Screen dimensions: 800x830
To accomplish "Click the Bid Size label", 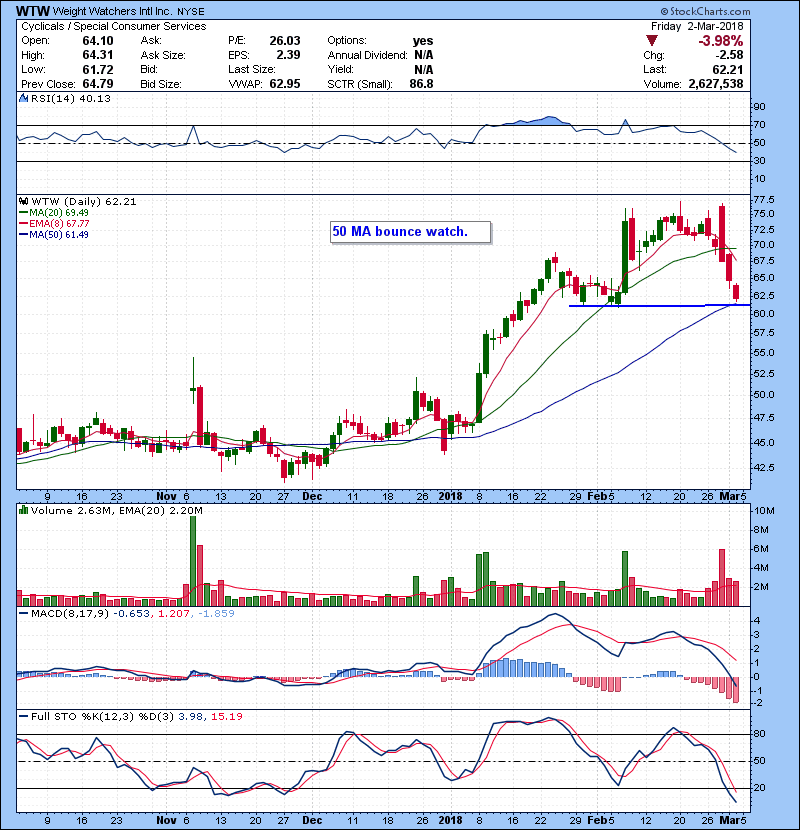I will (161, 84).
